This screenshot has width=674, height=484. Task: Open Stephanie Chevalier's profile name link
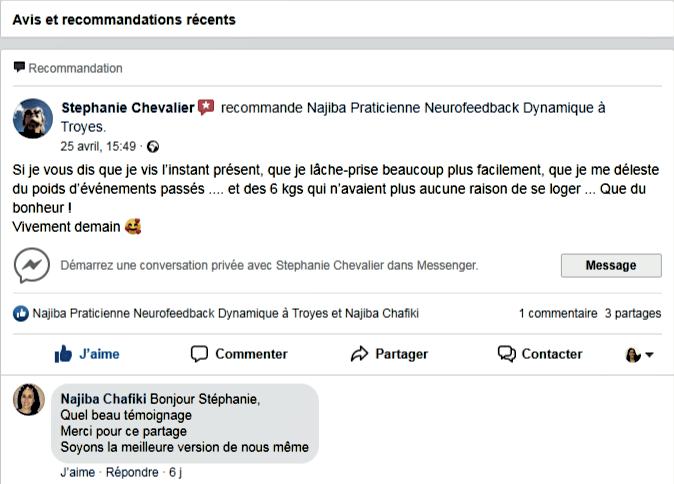pyautogui.click(x=127, y=108)
